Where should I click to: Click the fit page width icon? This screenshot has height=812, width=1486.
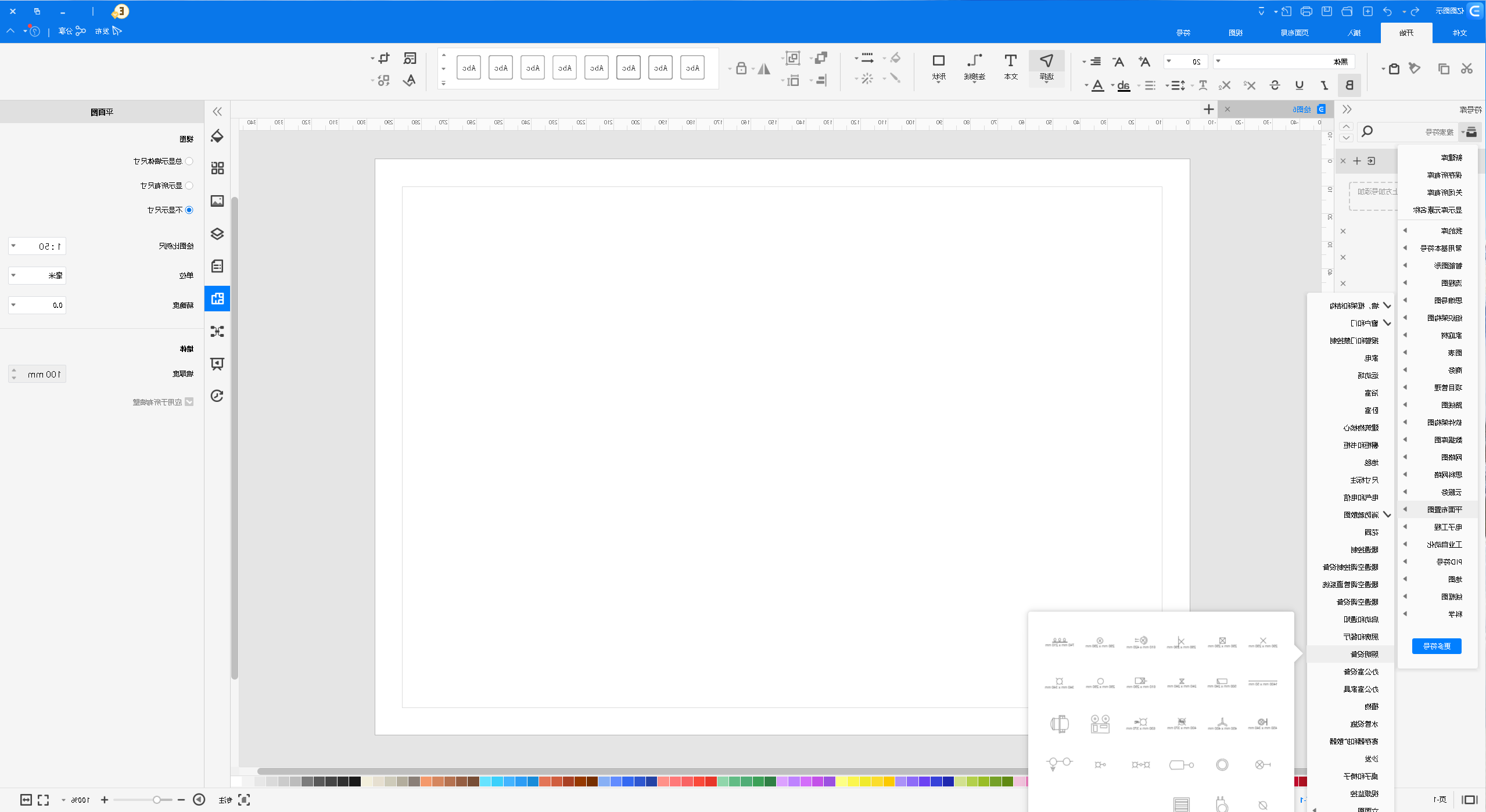(26, 800)
